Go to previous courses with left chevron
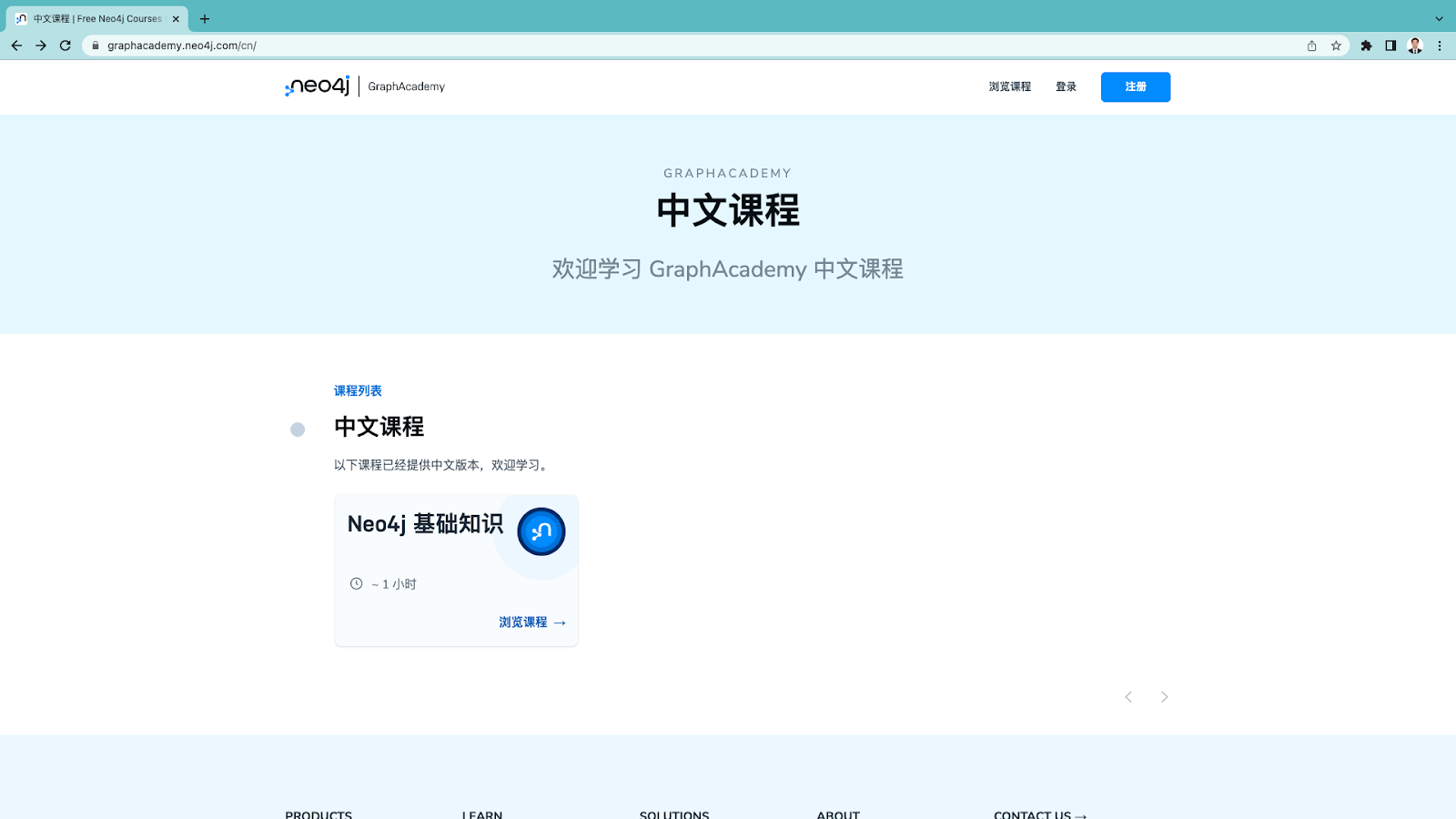Screen dimensions: 1456x819 click(x=1128, y=697)
